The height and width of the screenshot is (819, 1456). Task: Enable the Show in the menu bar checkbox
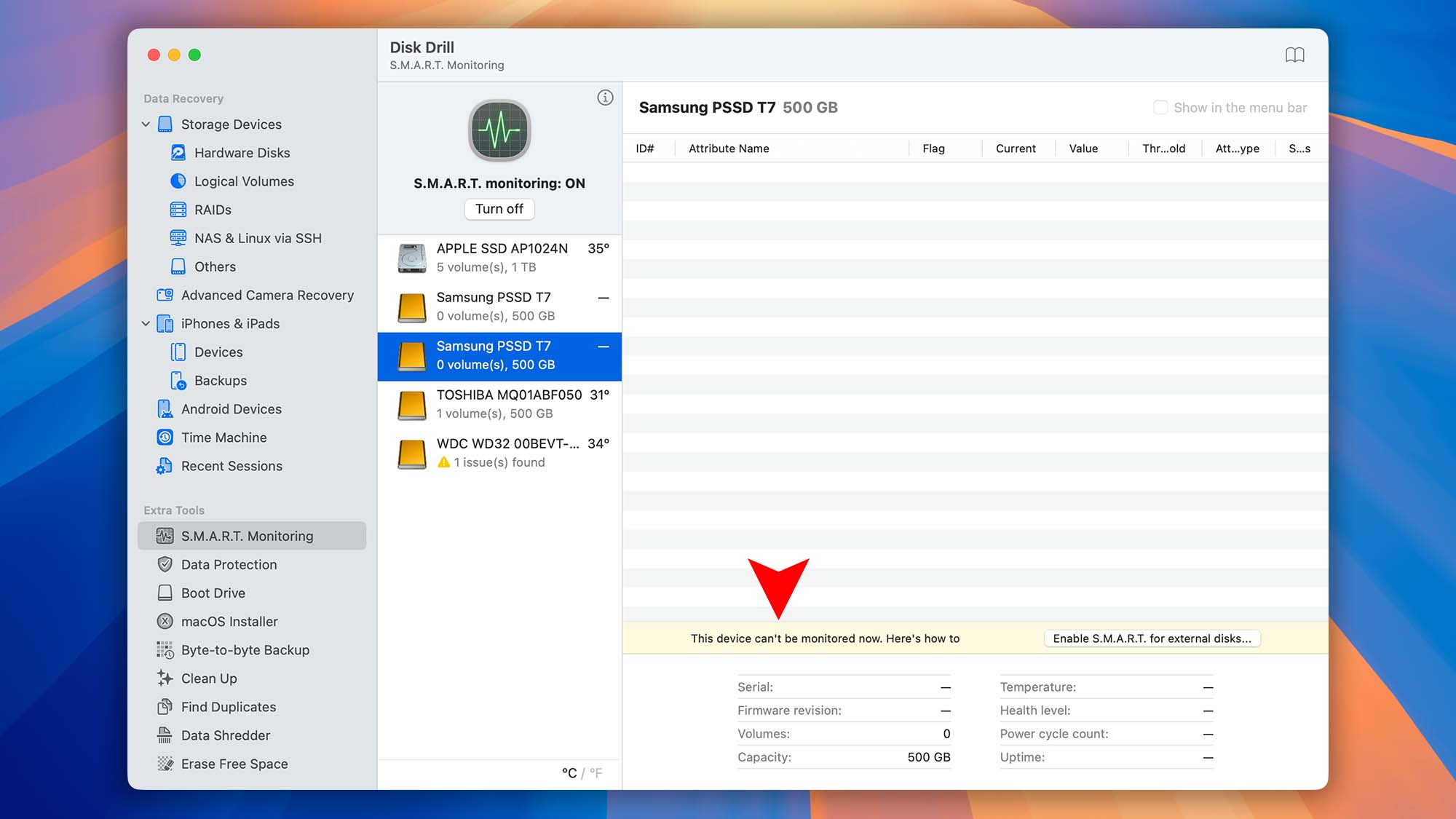tap(1160, 107)
